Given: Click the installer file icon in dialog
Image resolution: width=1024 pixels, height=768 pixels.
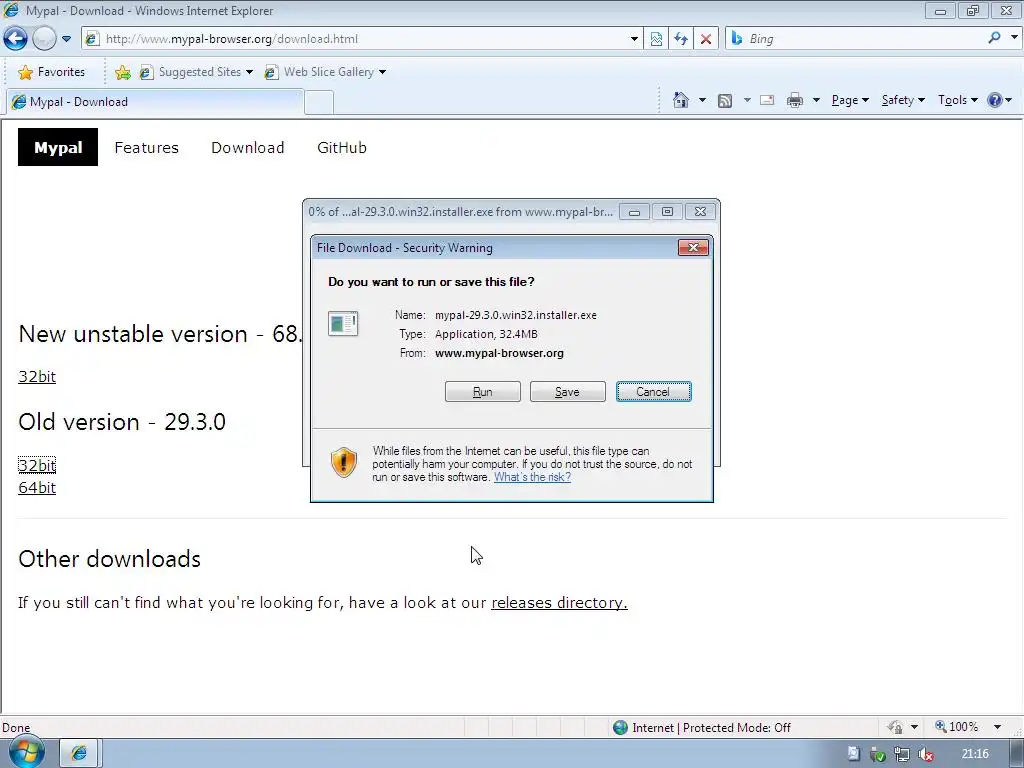Looking at the screenshot, I should (343, 323).
